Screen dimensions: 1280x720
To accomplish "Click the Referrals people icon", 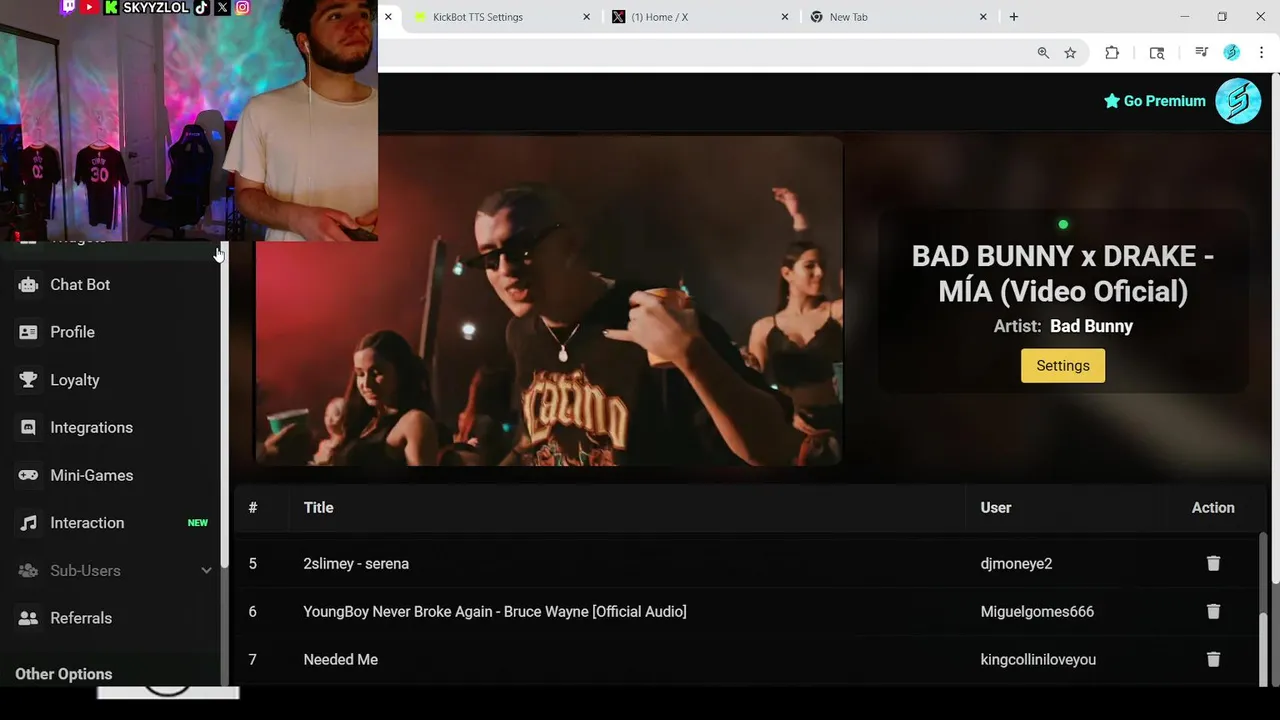I will pos(28,618).
